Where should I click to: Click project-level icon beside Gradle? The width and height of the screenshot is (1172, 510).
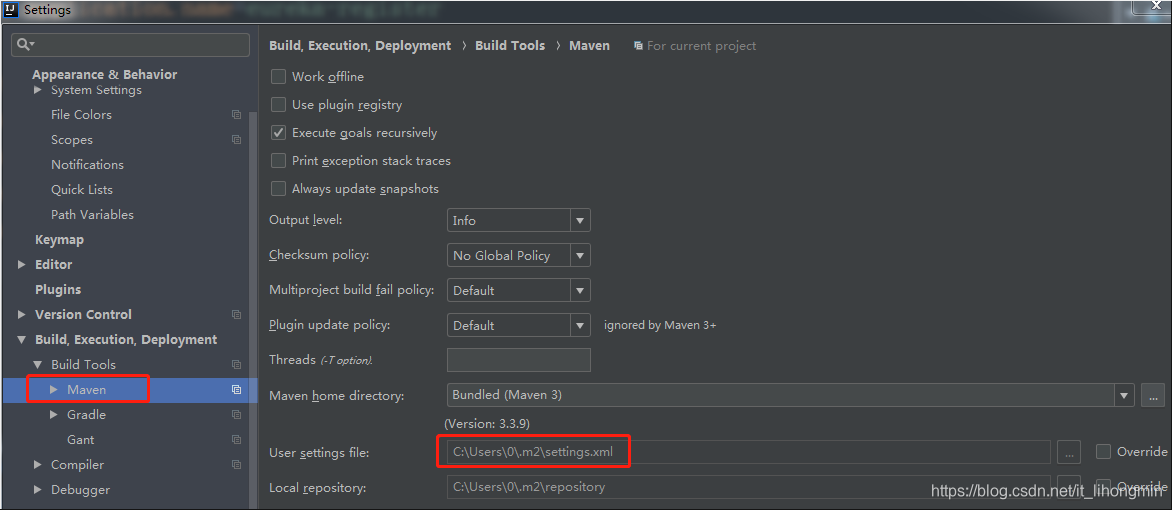pyautogui.click(x=236, y=415)
